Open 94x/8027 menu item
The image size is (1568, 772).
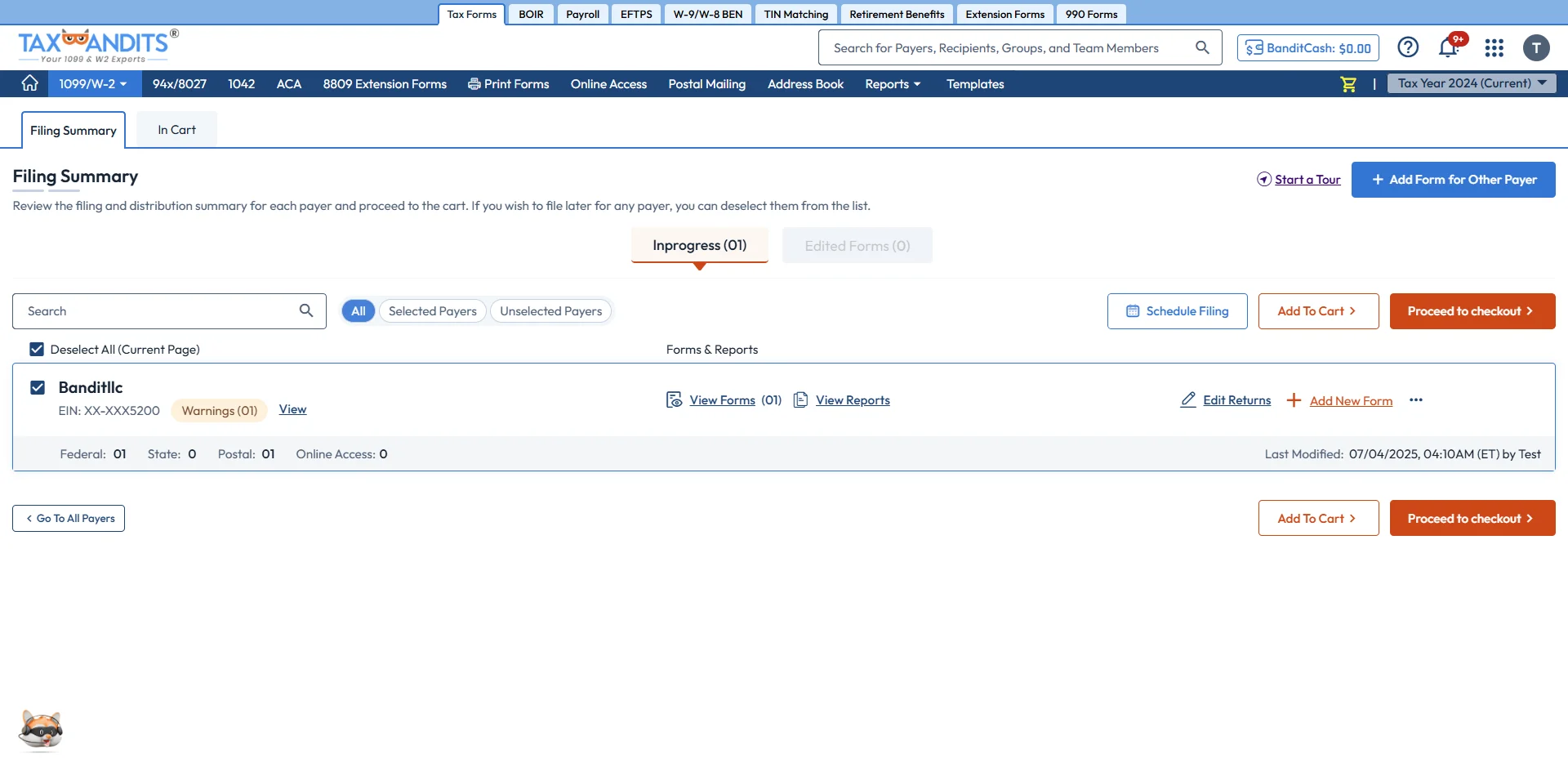click(180, 83)
